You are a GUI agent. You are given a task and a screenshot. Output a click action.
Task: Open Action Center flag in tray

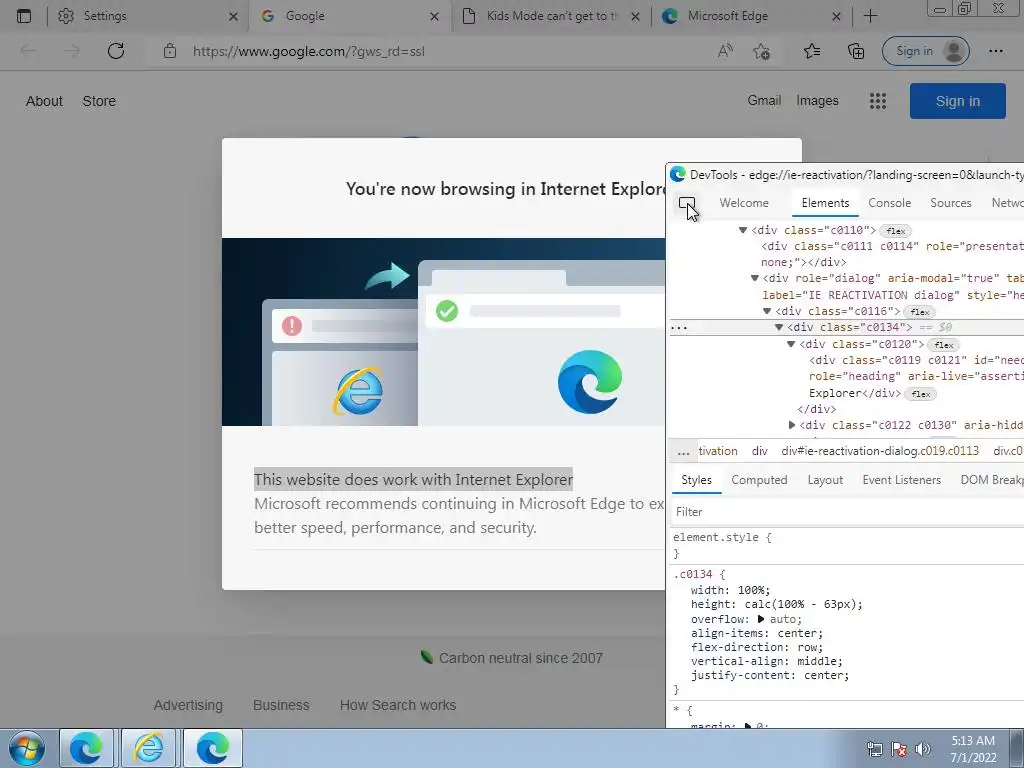click(x=899, y=749)
